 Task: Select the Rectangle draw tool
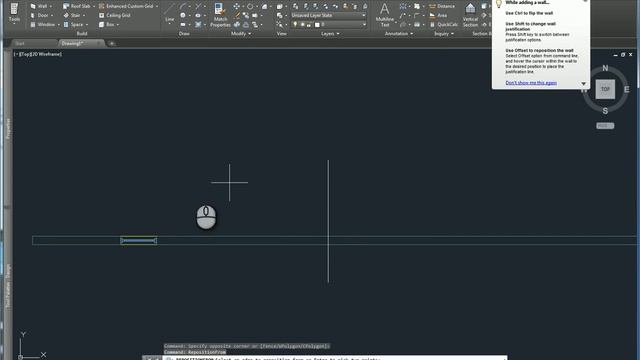pyautogui.click(x=183, y=24)
